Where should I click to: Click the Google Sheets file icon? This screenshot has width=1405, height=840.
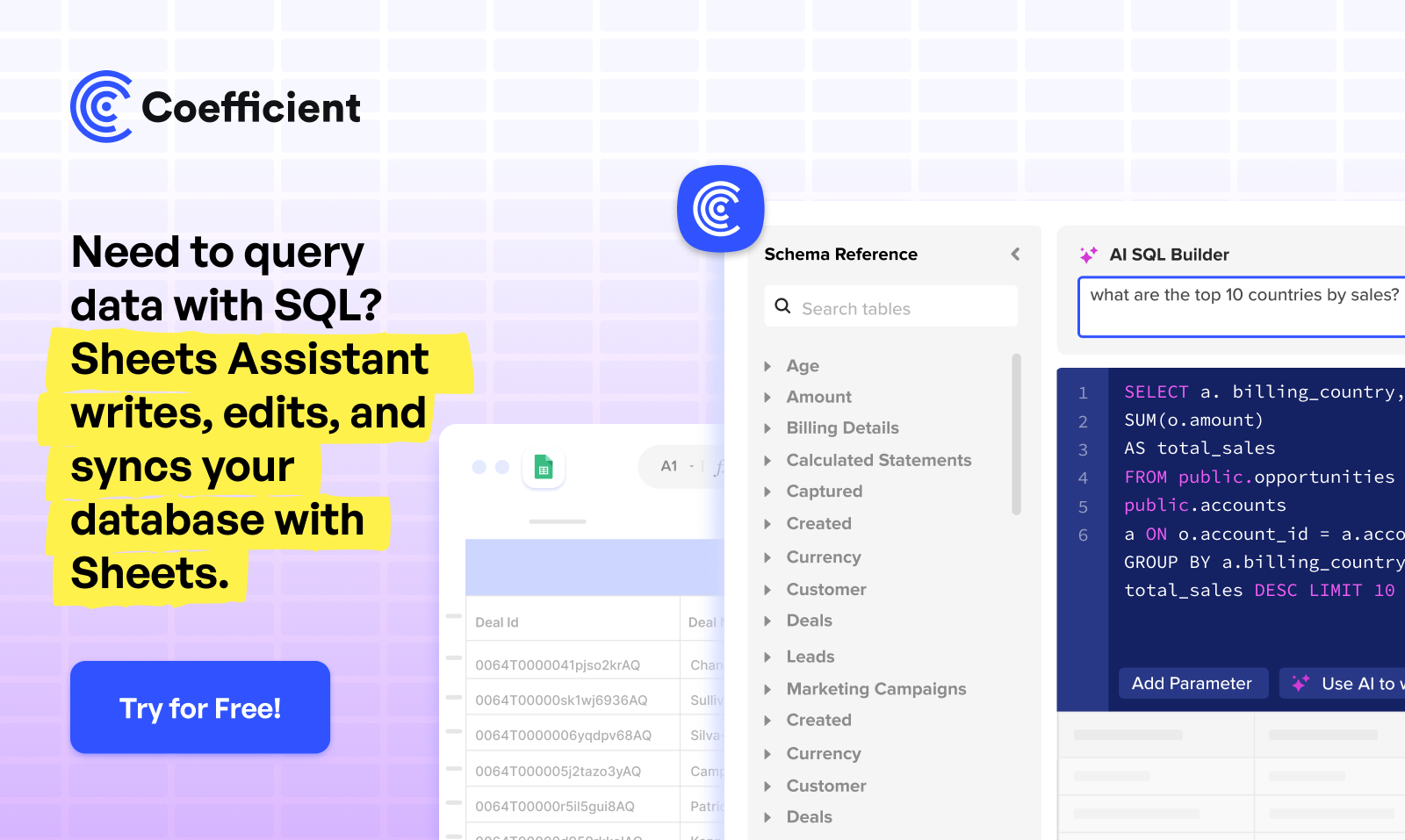[x=544, y=466]
